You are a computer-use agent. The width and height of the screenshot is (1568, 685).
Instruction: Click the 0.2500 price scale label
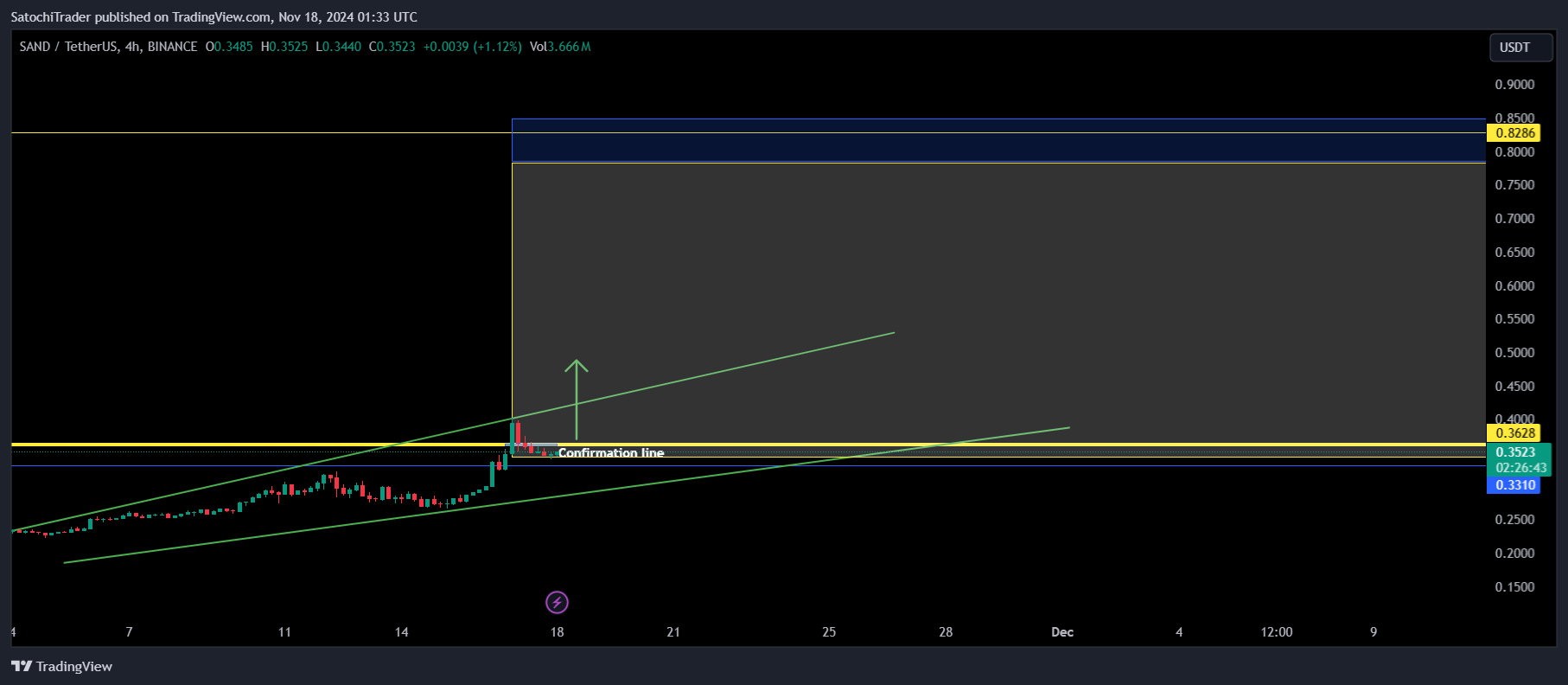point(1514,520)
